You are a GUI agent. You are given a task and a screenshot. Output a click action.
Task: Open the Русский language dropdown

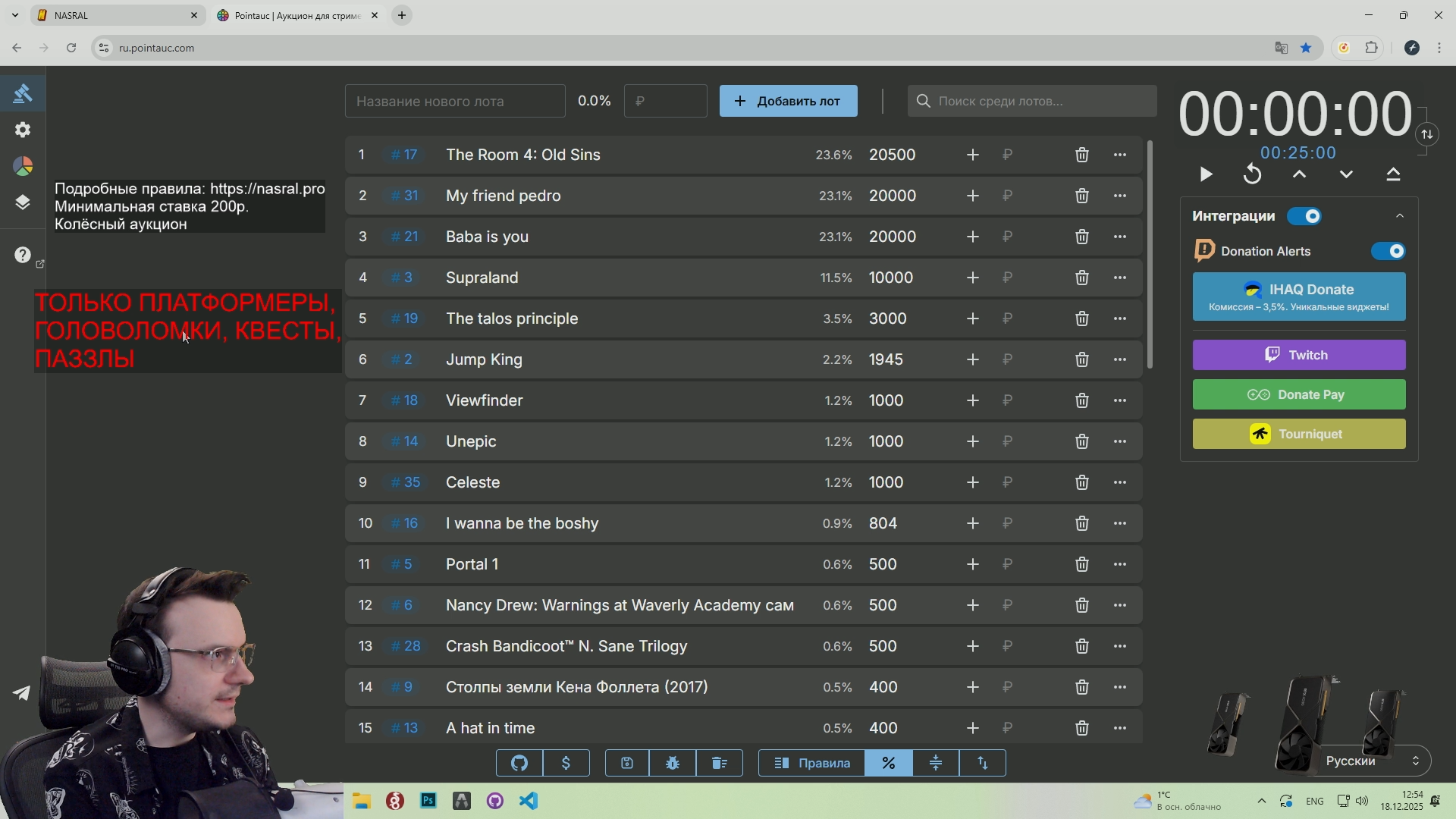tap(1373, 761)
